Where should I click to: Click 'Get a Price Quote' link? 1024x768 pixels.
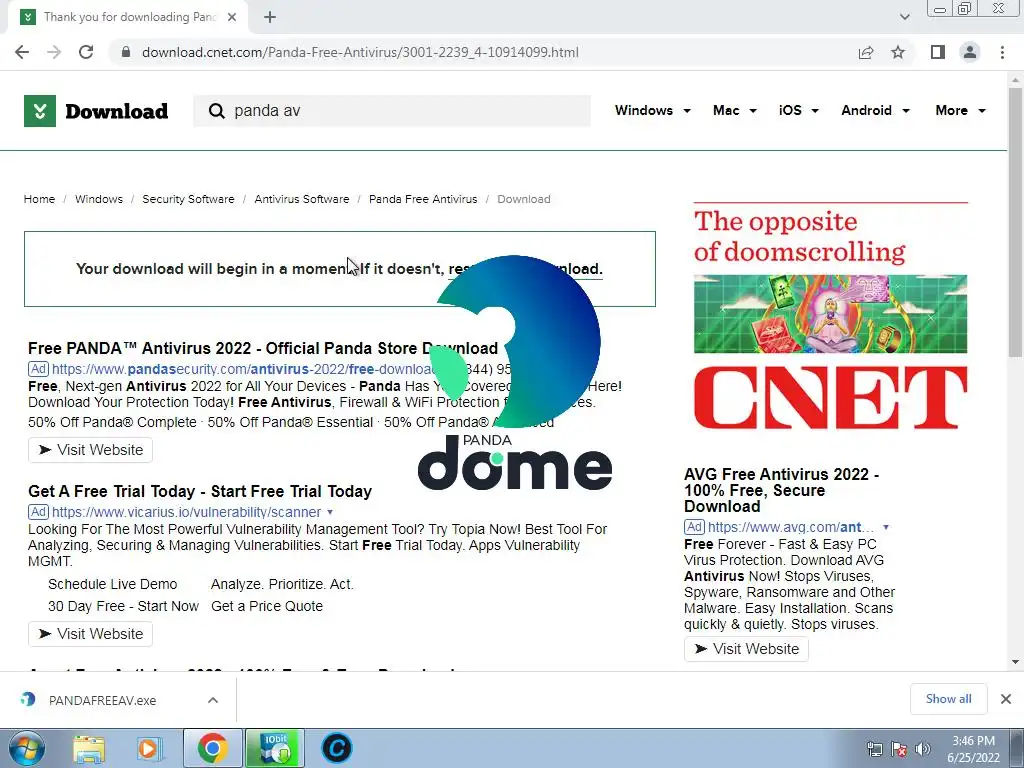[266, 606]
